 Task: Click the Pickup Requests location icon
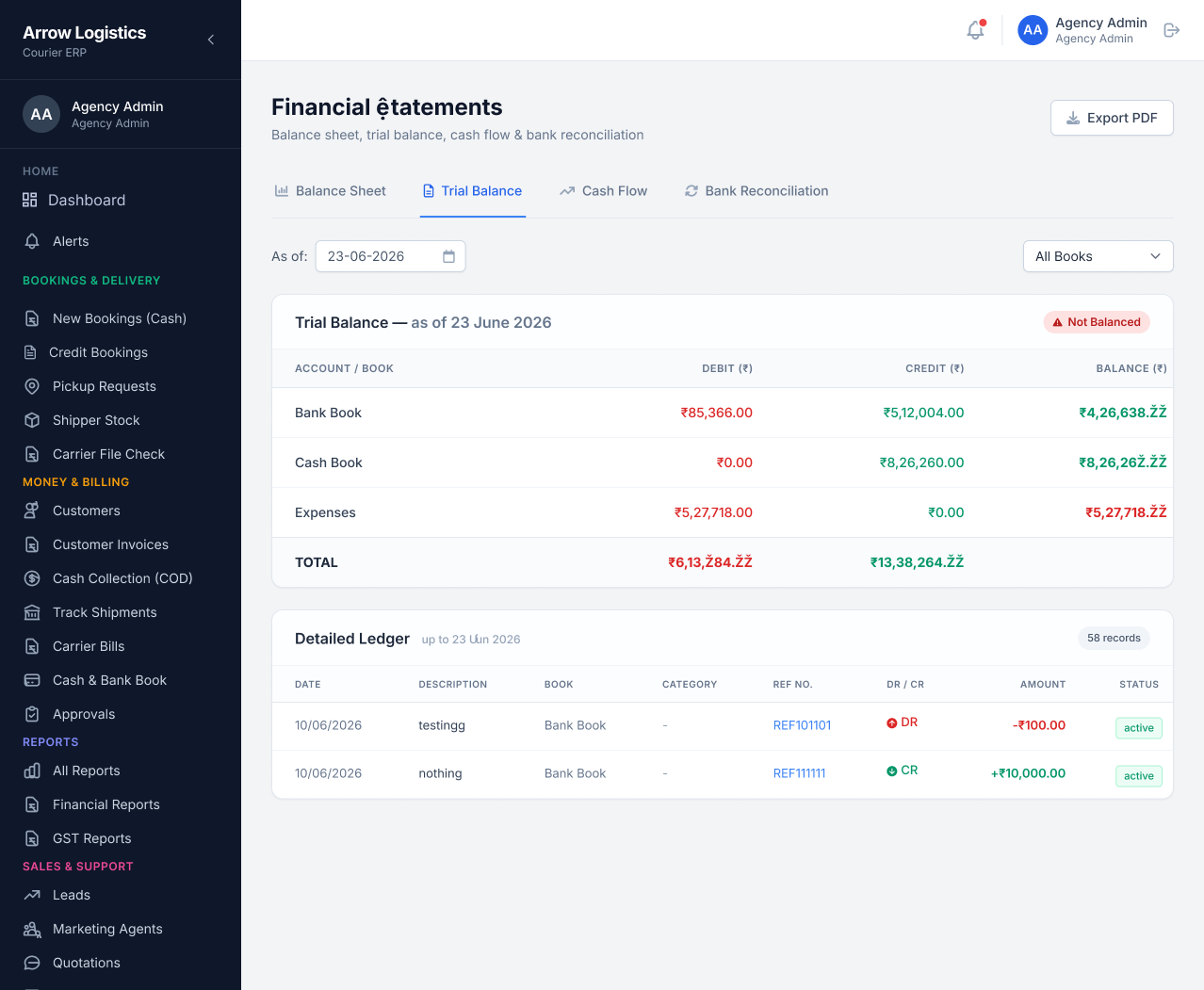tap(32, 386)
